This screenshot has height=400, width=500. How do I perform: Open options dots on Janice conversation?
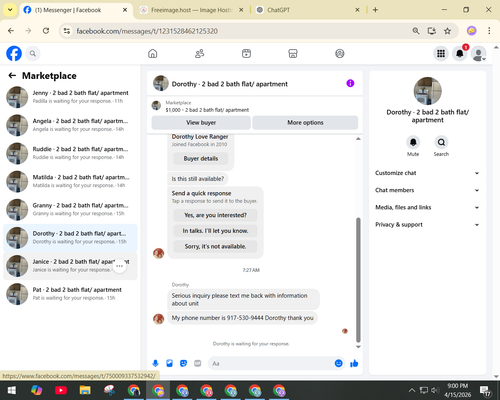(119, 266)
